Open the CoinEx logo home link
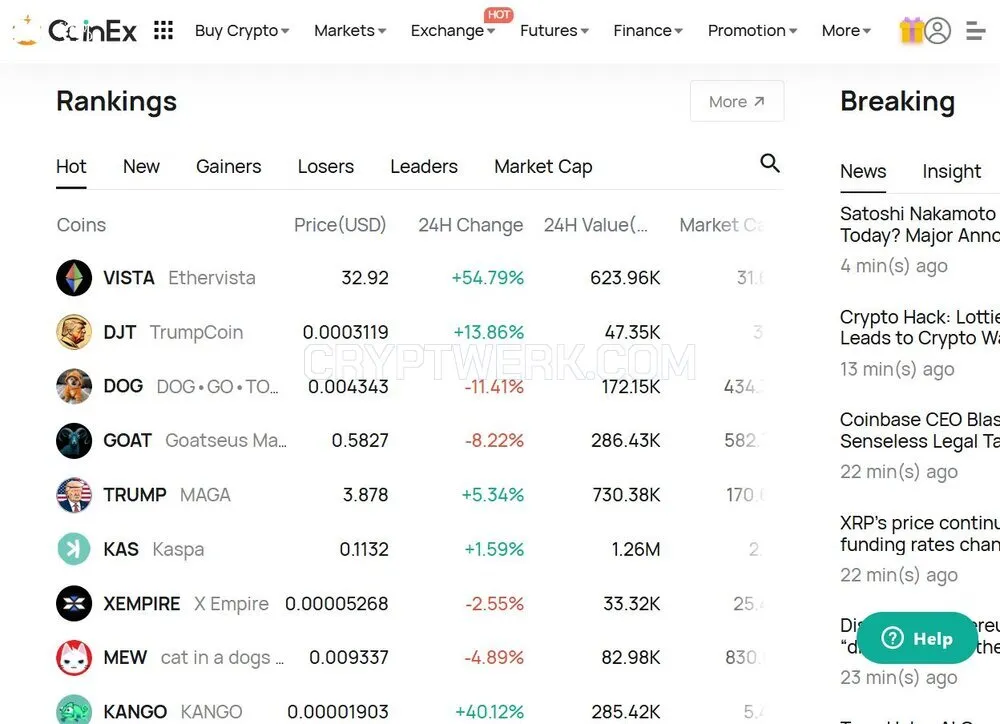This screenshot has height=724, width=1000. 75,30
